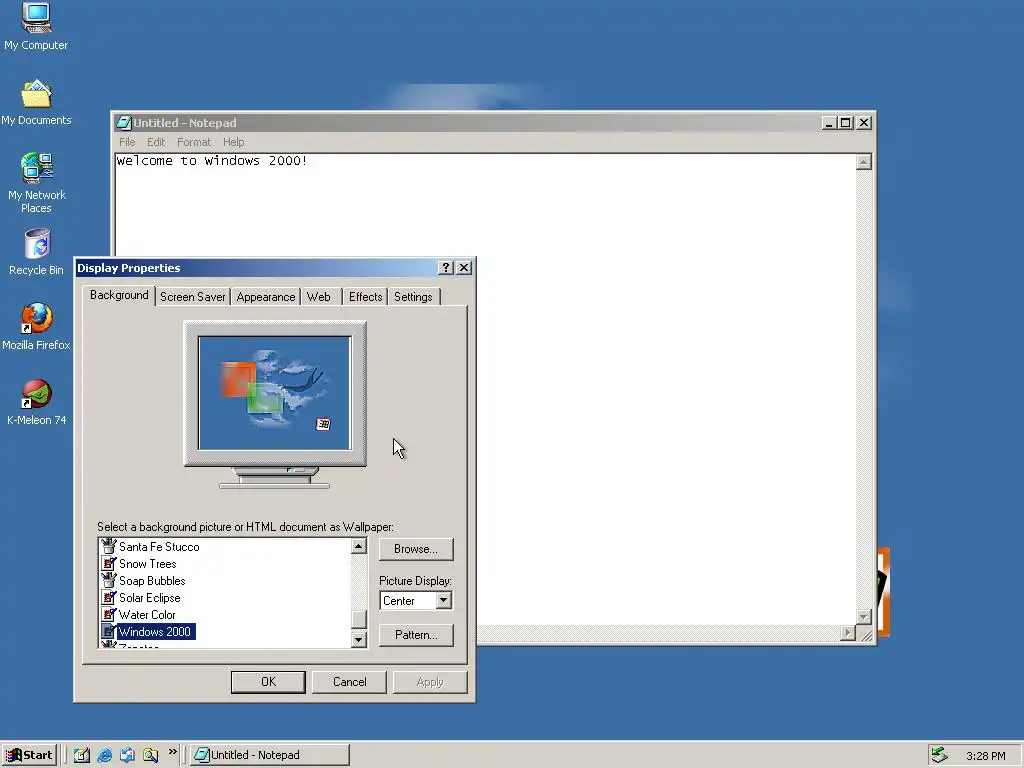Maximize the Notepad window
This screenshot has height=768, width=1024.
(x=846, y=122)
